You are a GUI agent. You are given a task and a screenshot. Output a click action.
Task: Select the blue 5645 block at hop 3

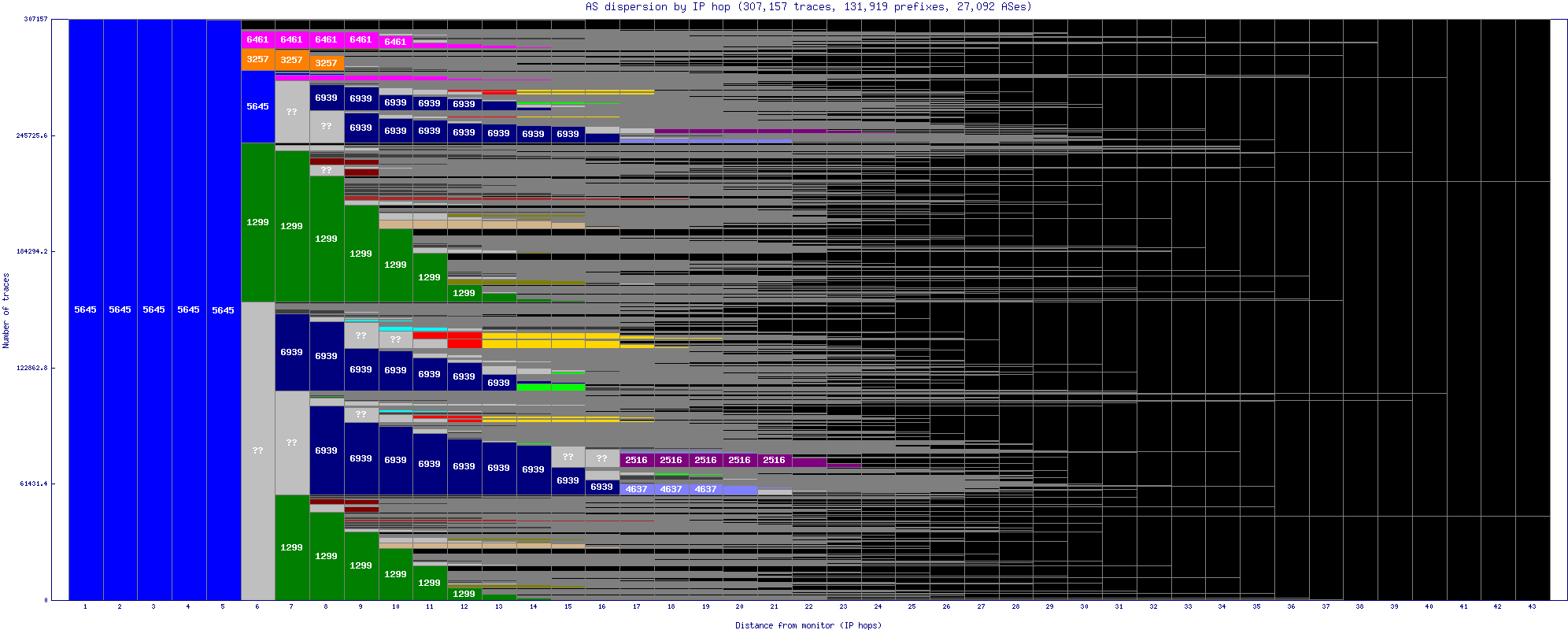click(154, 309)
